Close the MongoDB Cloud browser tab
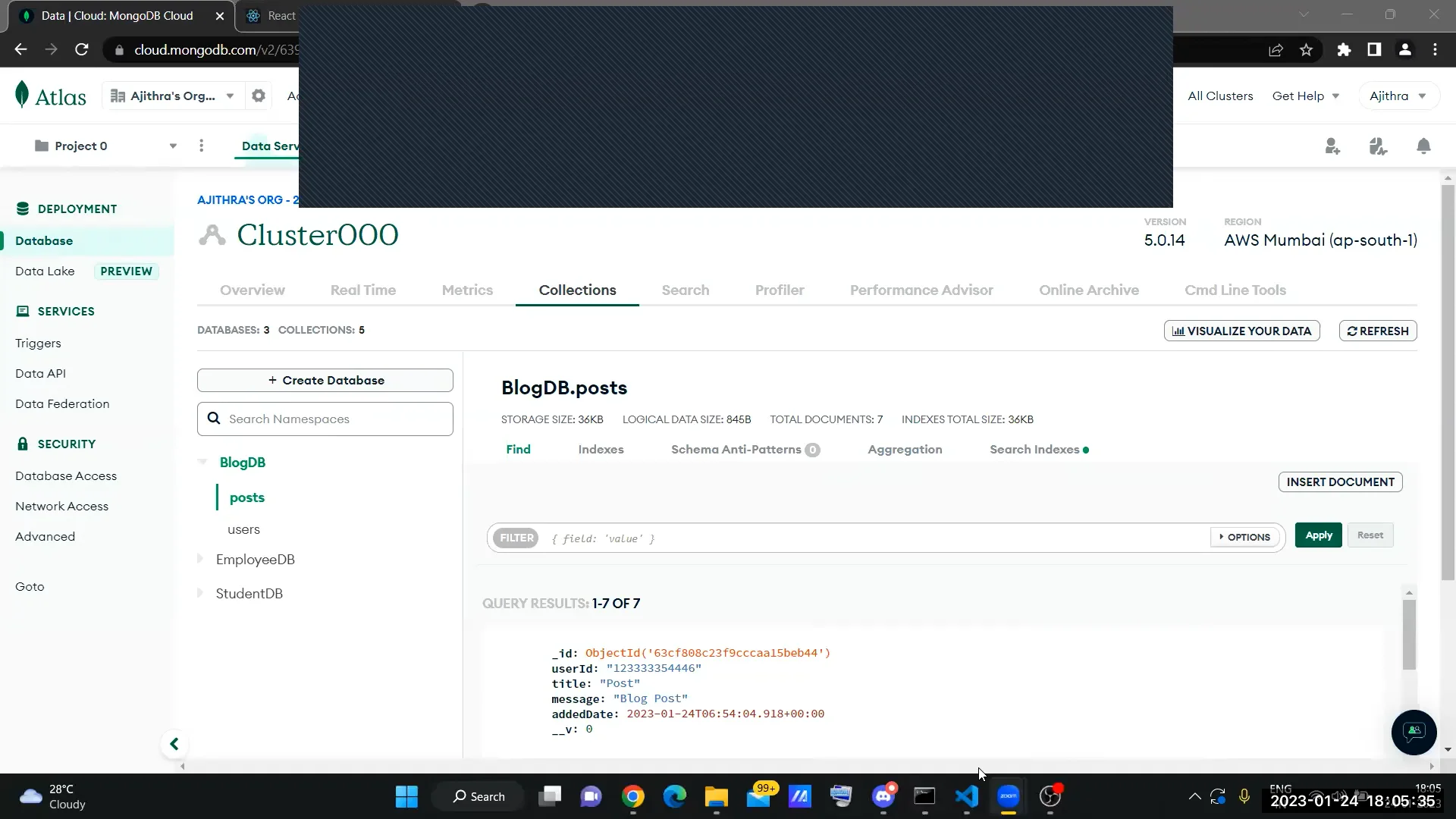Viewport: 1456px width, 819px height. 220,16
